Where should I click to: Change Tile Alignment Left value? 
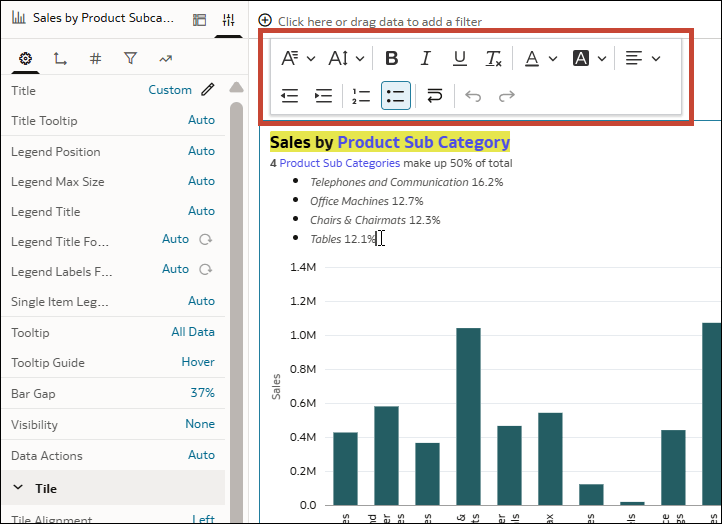[x=203, y=519]
